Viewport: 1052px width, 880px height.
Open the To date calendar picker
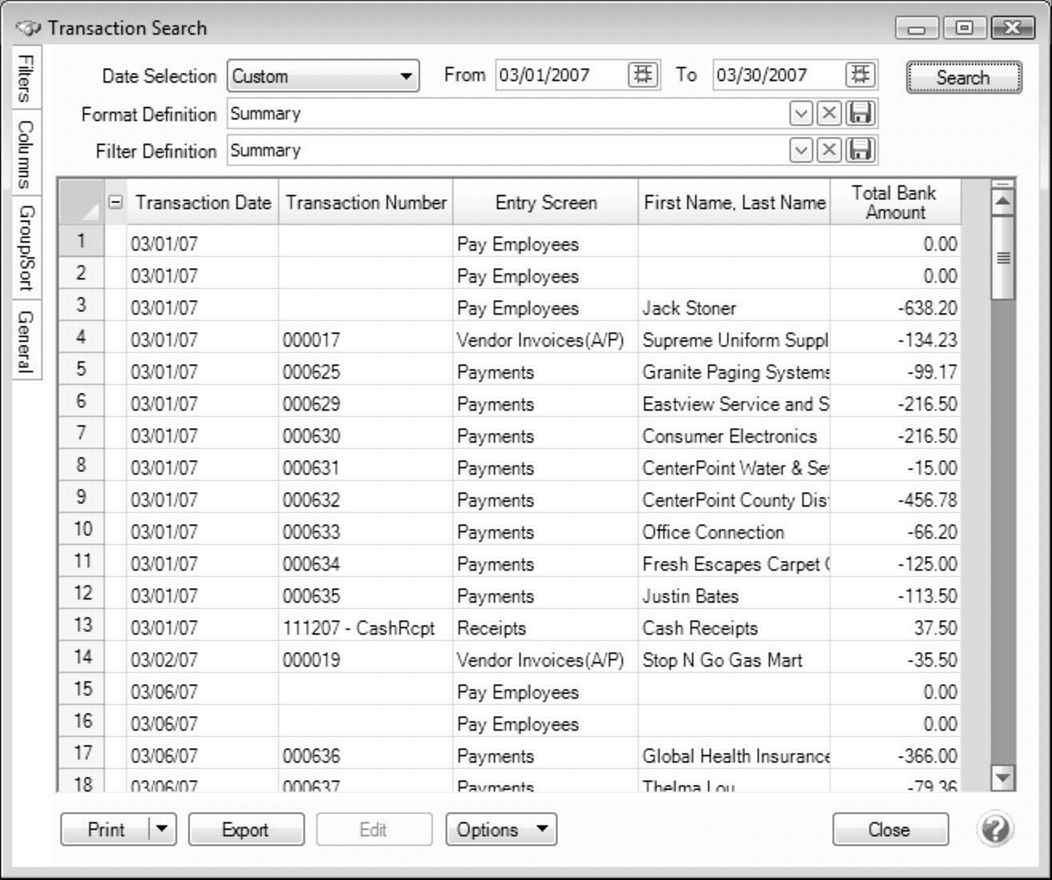coord(859,75)
